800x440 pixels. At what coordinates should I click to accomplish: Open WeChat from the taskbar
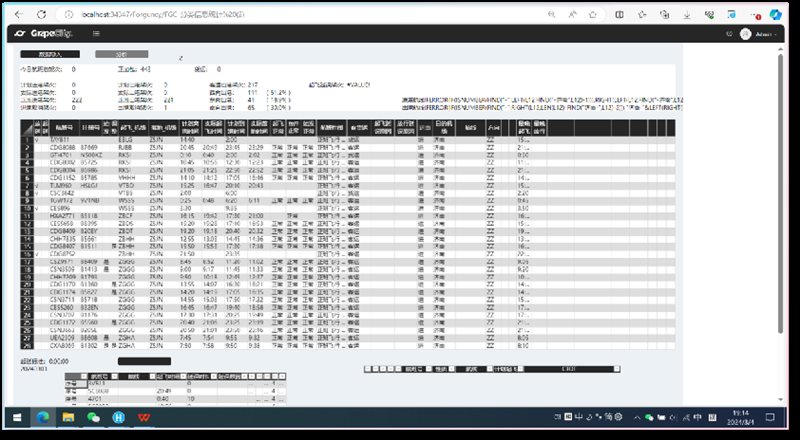click(94, 416)
